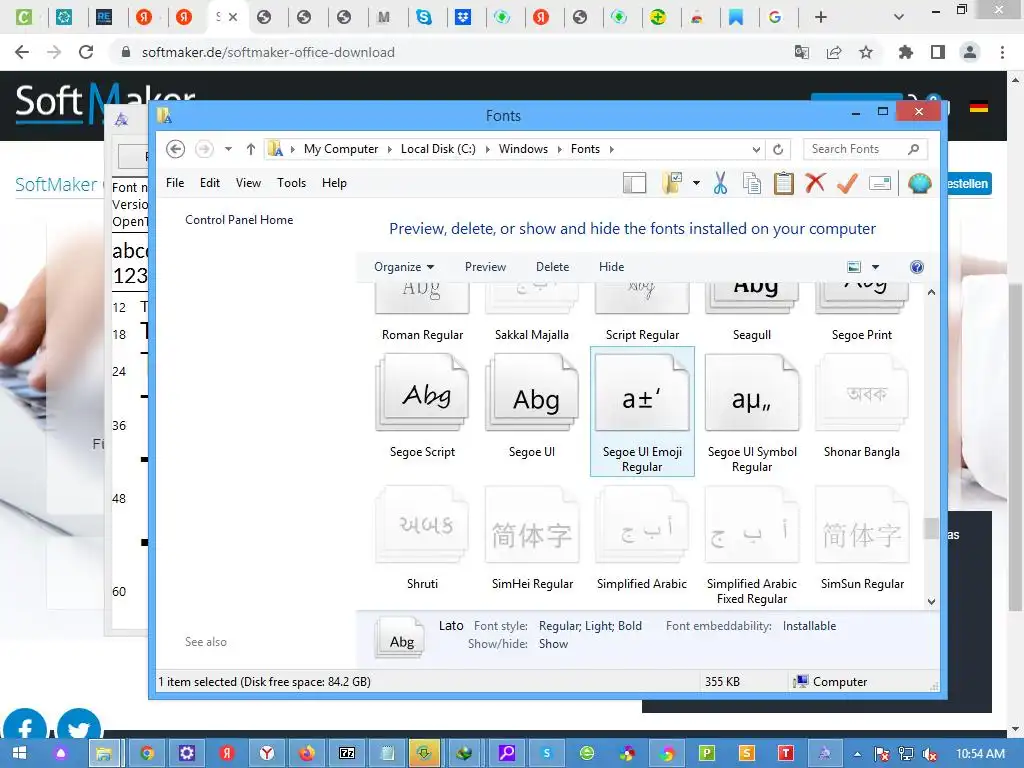
Task: Toggle the browser side panel icon
Action: pyautogui.click(x=938, y=52)
